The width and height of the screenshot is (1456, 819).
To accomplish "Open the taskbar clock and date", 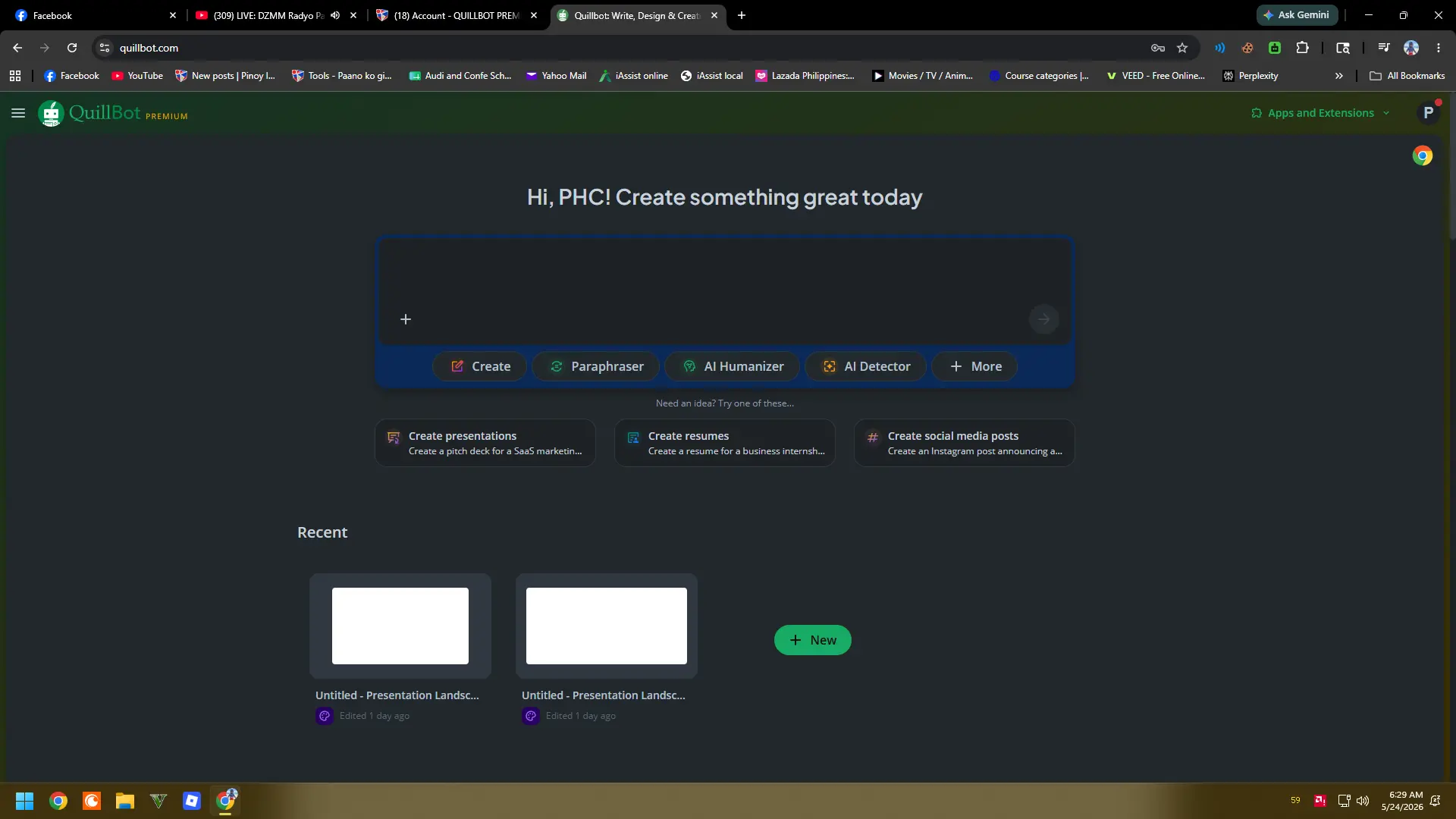I will tap(1402, 801).
